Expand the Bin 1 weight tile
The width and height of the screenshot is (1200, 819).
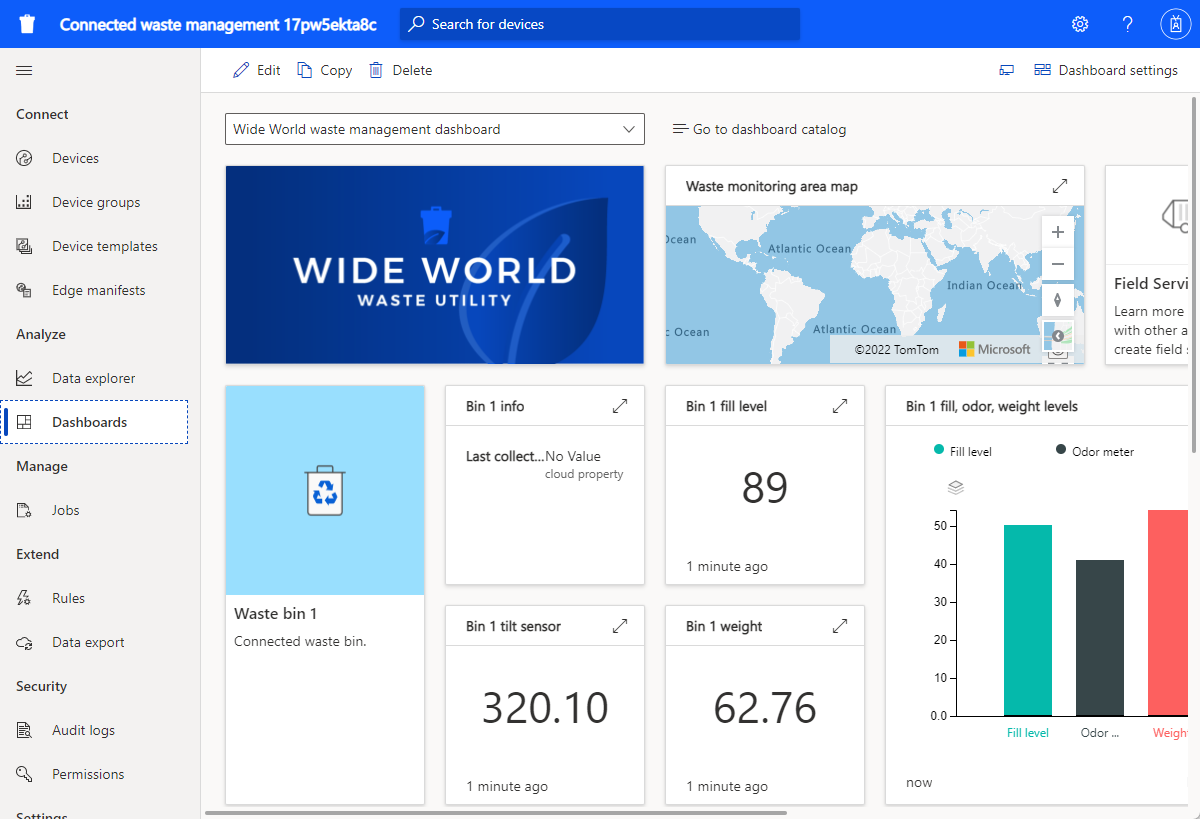tap(840, 626)
